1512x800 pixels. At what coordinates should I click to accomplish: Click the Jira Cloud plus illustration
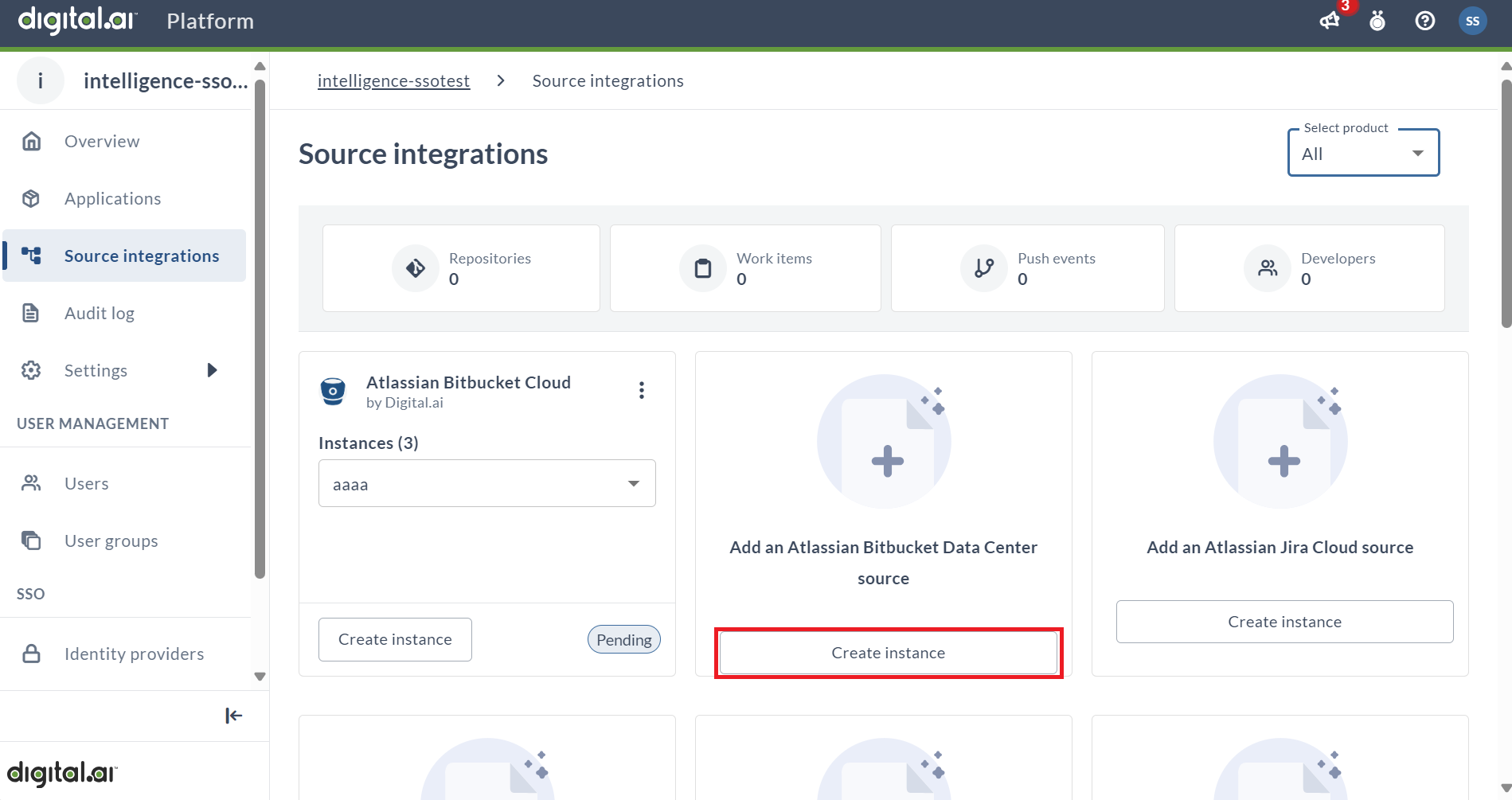pyautogui.click(x=1280, y=441)
